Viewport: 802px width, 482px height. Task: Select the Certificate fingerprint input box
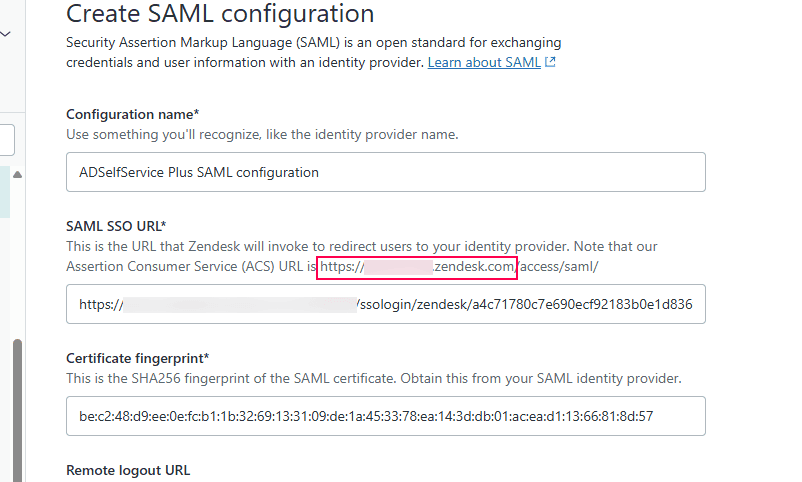pos(385,416)
